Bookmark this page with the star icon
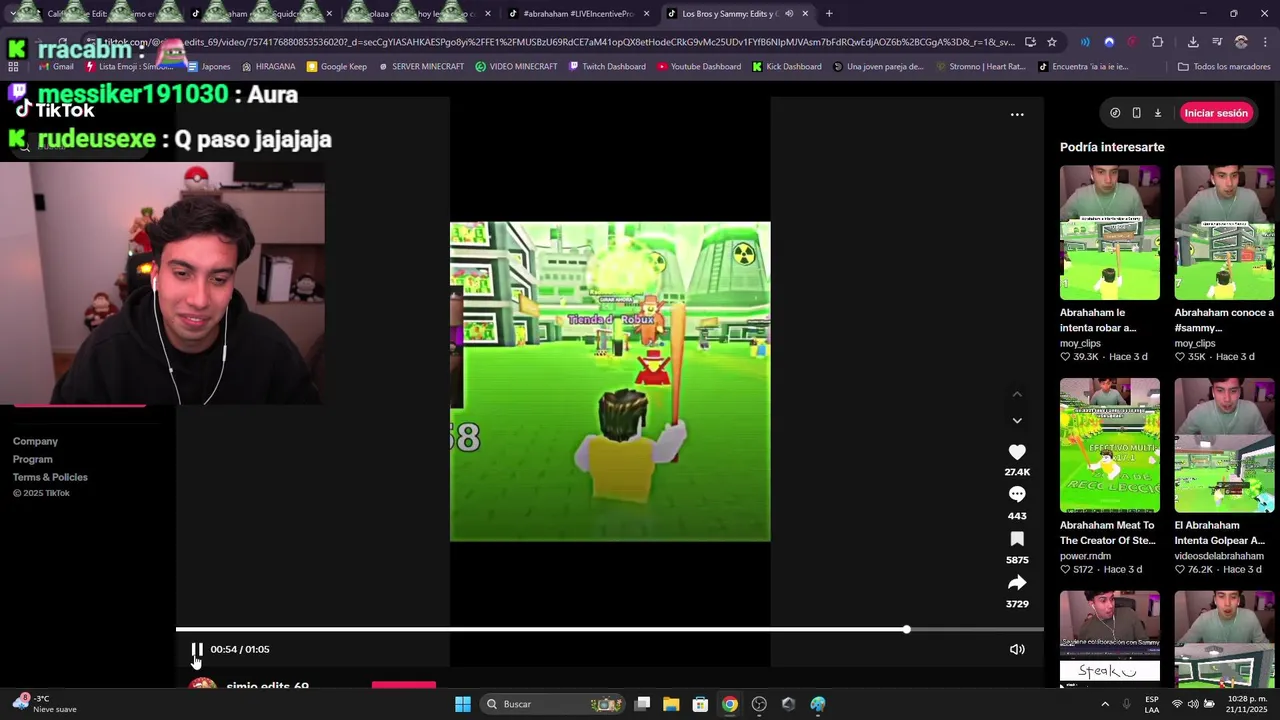This screenshot has width=1280, height=720. coord(1052,42)
